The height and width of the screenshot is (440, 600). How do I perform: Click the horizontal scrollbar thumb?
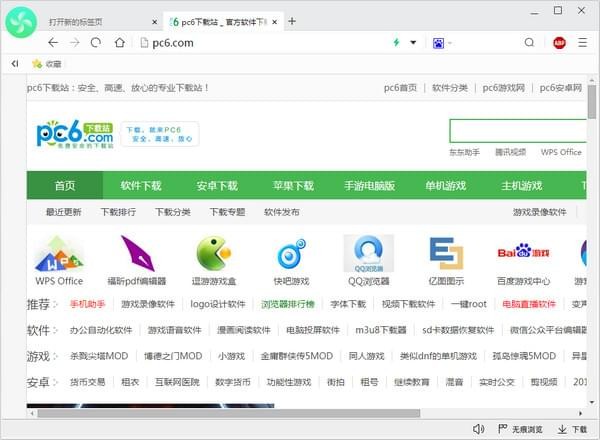click(229, 413)
